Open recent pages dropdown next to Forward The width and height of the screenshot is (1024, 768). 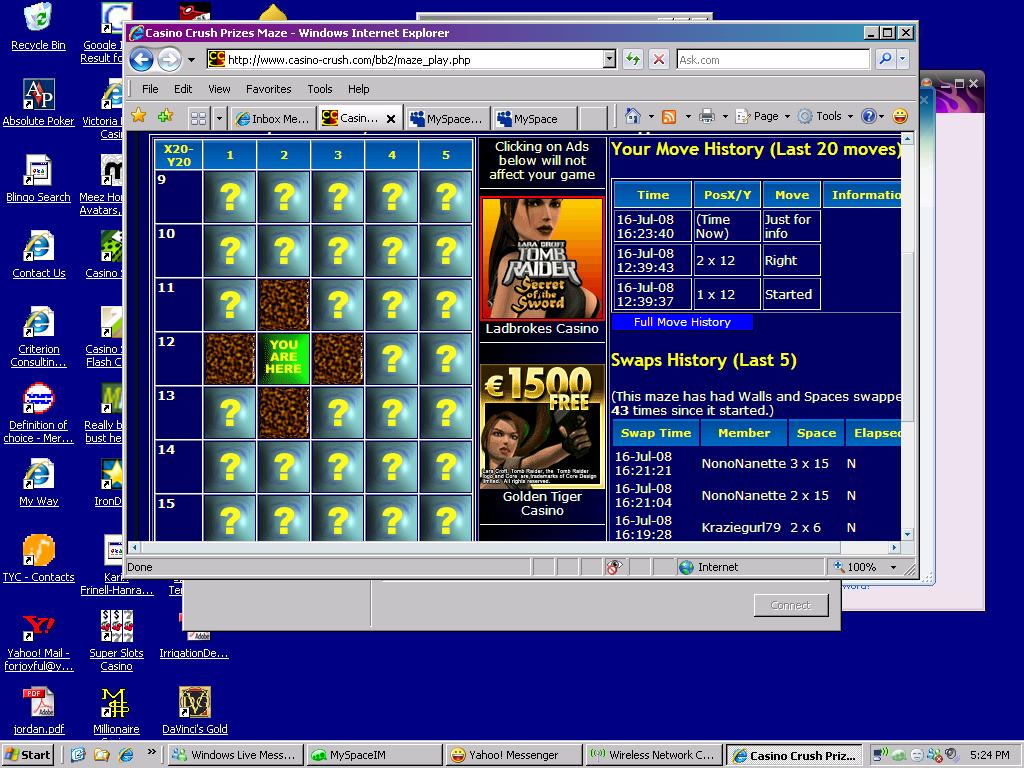191,60
